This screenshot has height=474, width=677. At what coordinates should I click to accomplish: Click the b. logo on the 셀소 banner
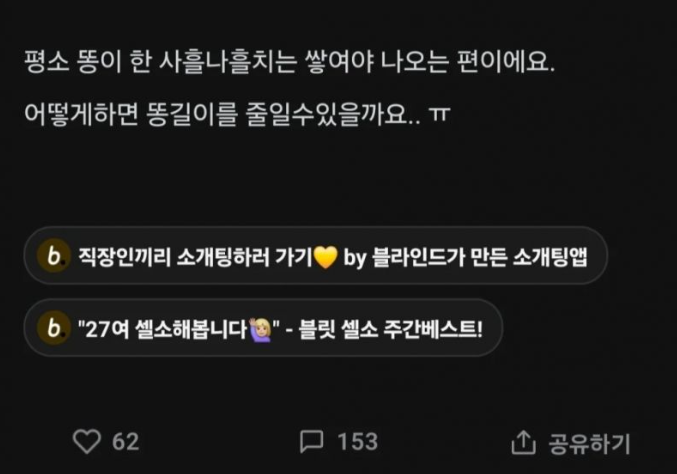tap(54, 328)
